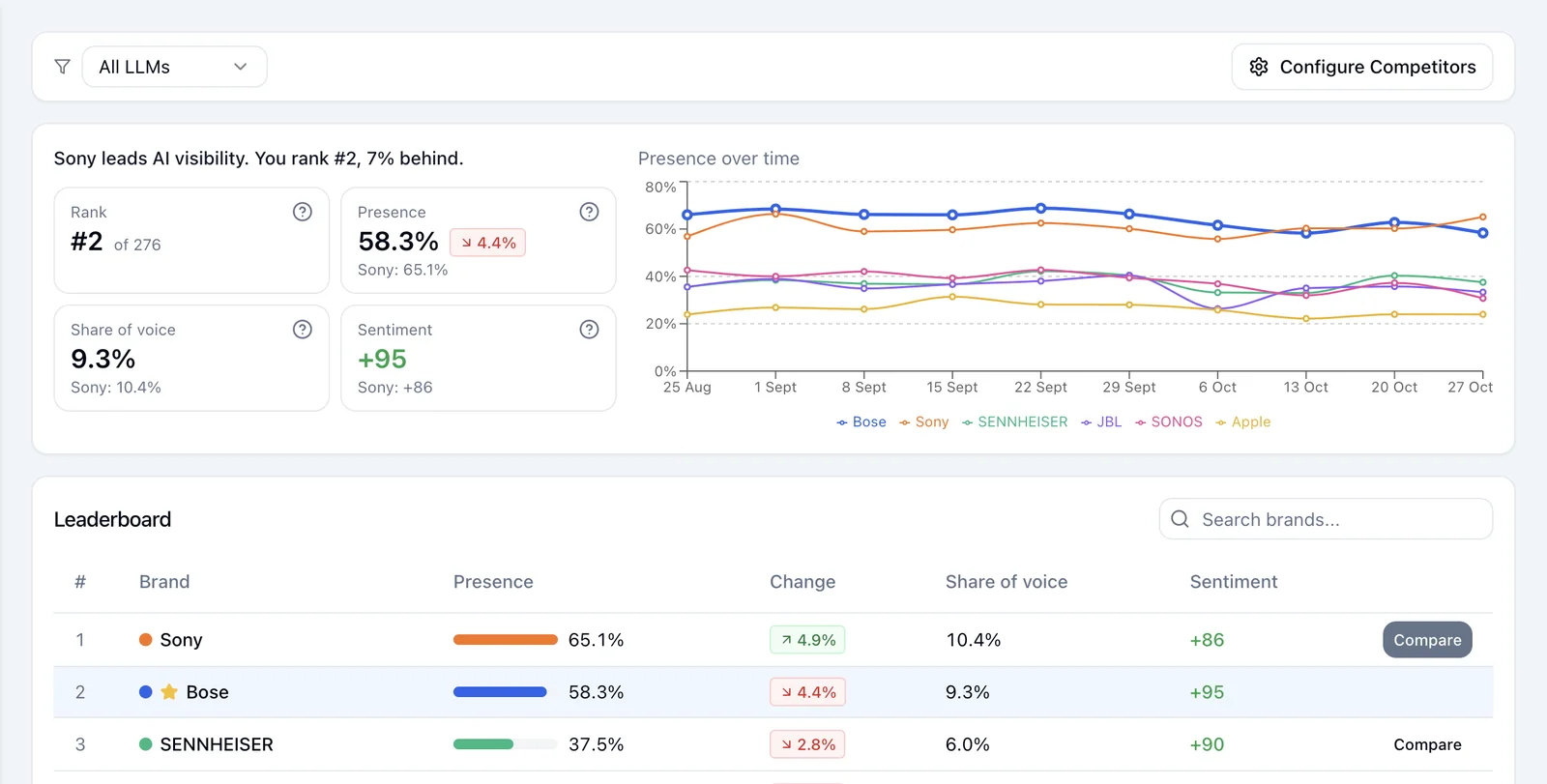Sort by Brand column header
Image resolution: width=1547 pixels, height=784 pixels.
pyautogui.click(x=164, y=582)
